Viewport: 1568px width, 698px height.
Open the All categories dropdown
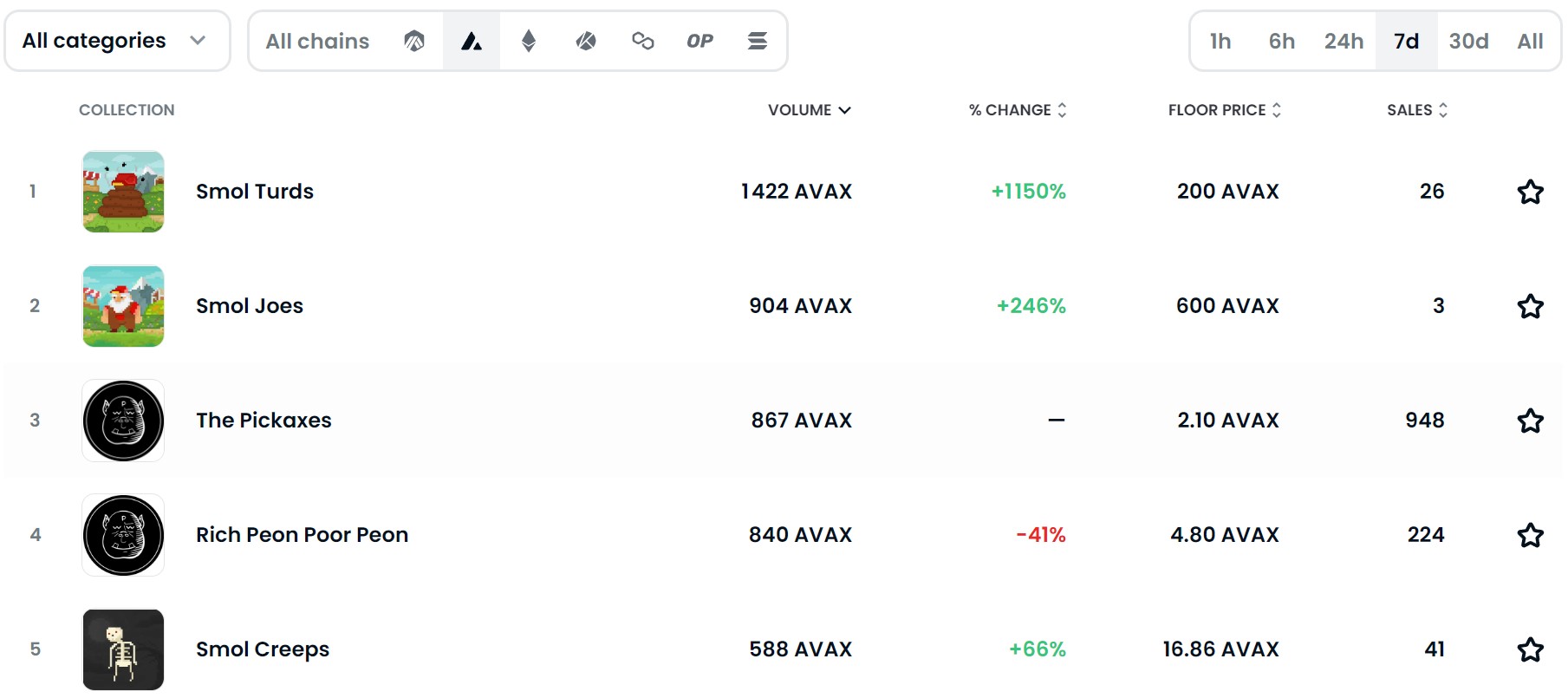point(117,41)
